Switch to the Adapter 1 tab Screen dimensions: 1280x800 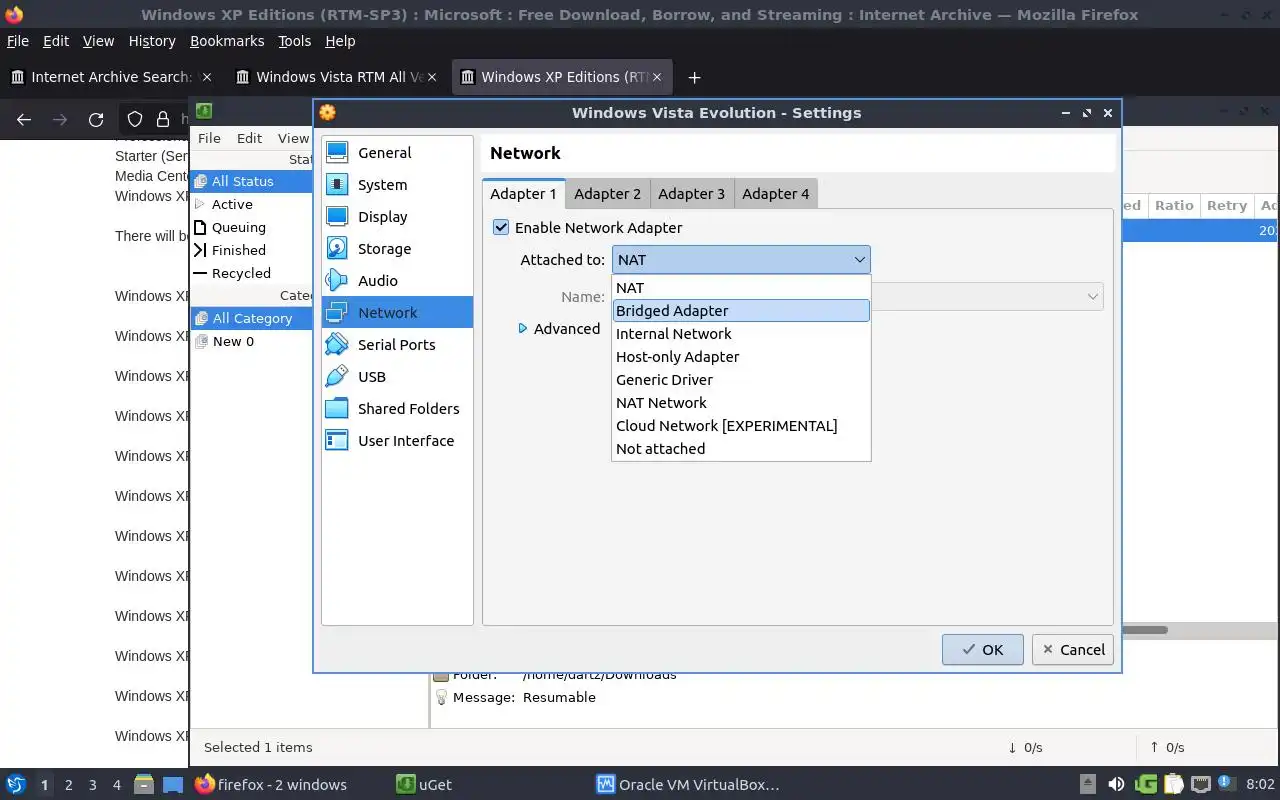[523, 193]
